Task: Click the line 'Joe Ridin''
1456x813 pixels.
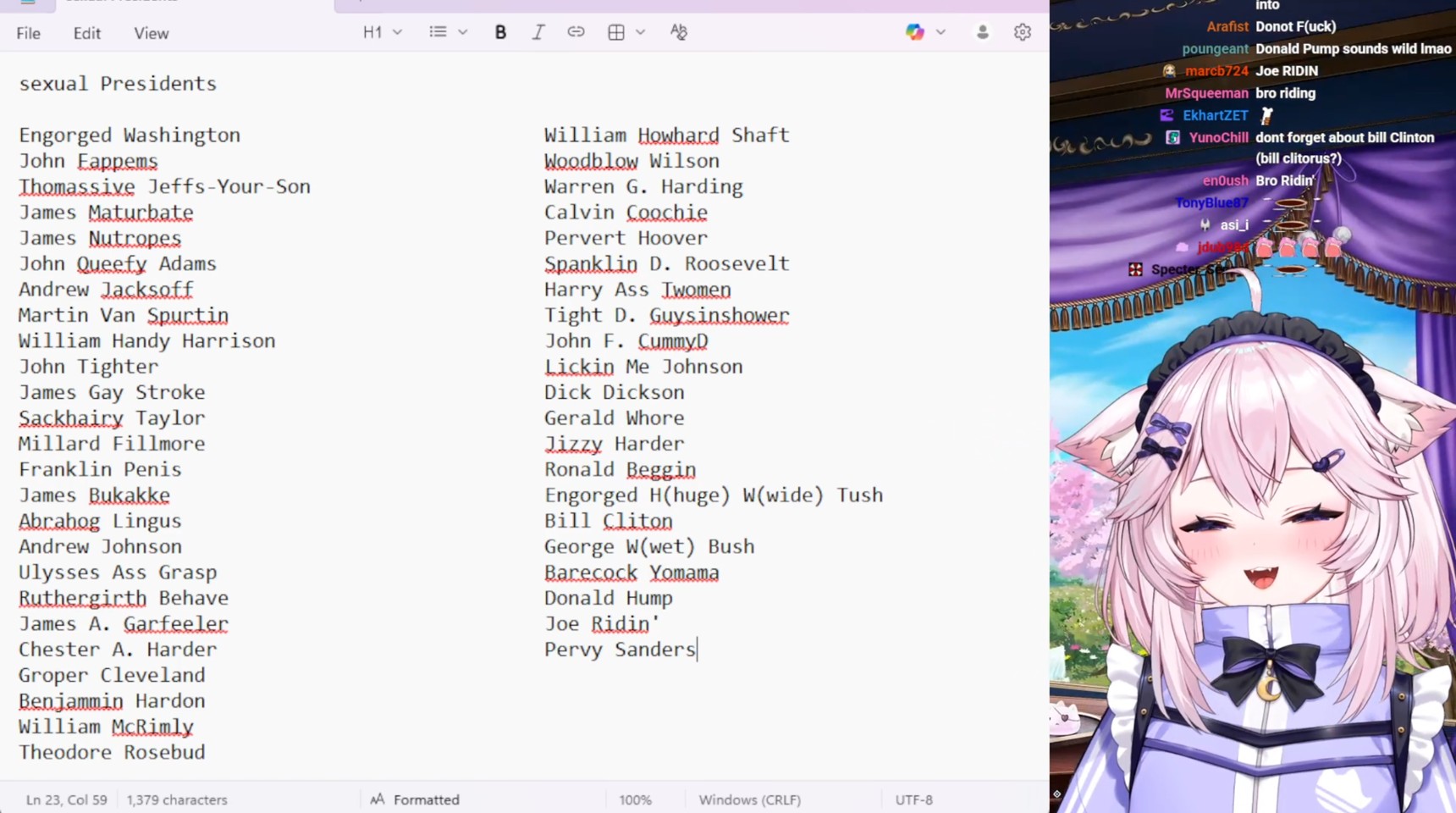Action: (x=602, y=623)
